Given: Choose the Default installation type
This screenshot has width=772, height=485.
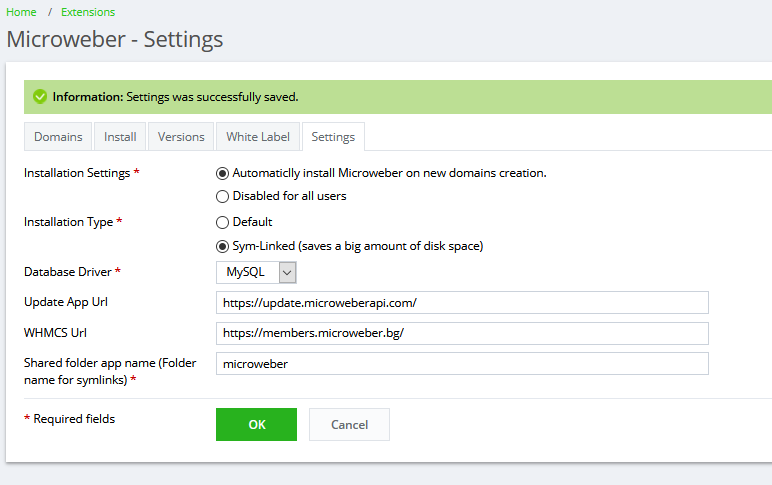Looking at the screenshot, I should [x=223, y=222].
